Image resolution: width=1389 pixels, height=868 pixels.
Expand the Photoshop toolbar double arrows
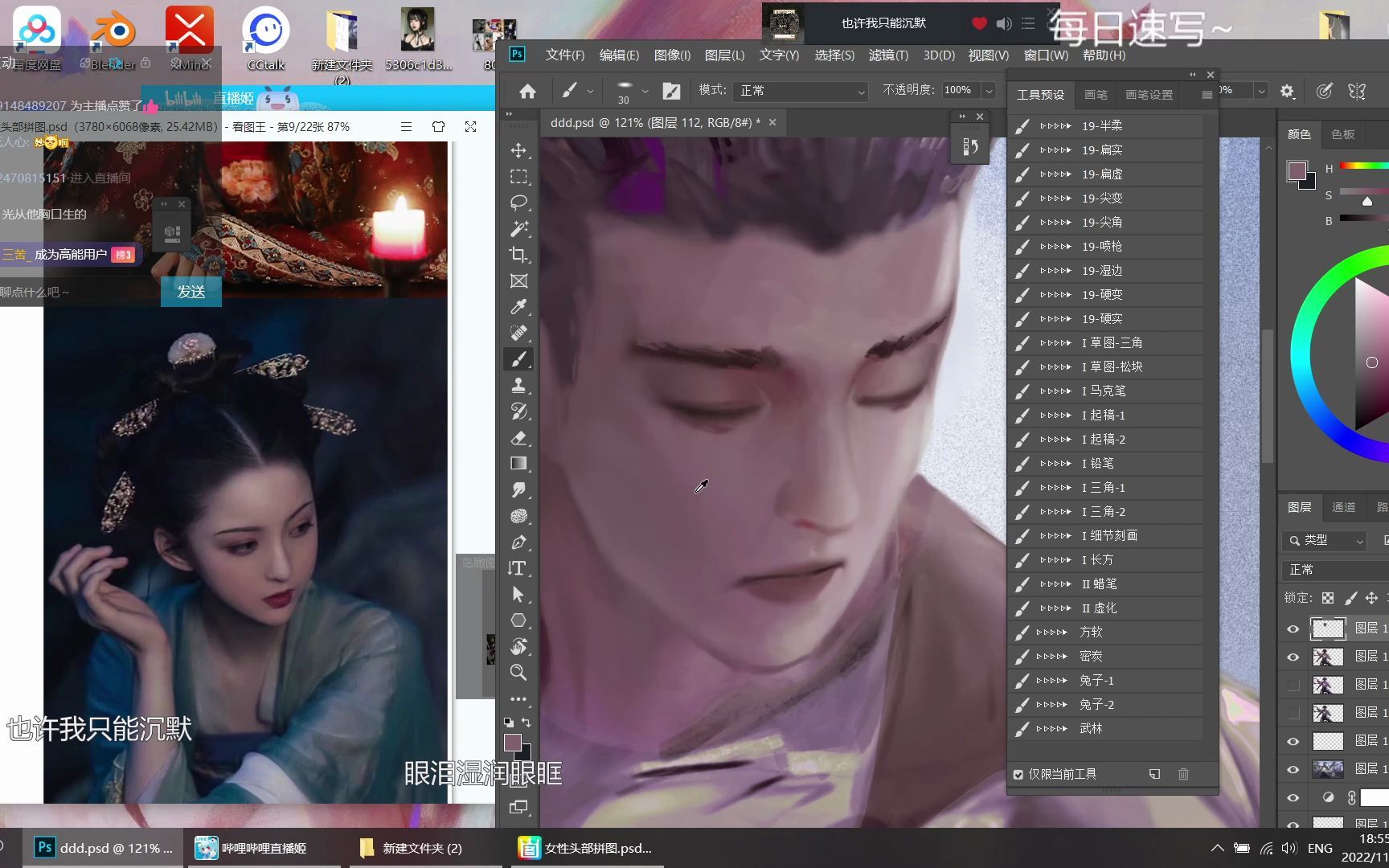pos(509,114)
